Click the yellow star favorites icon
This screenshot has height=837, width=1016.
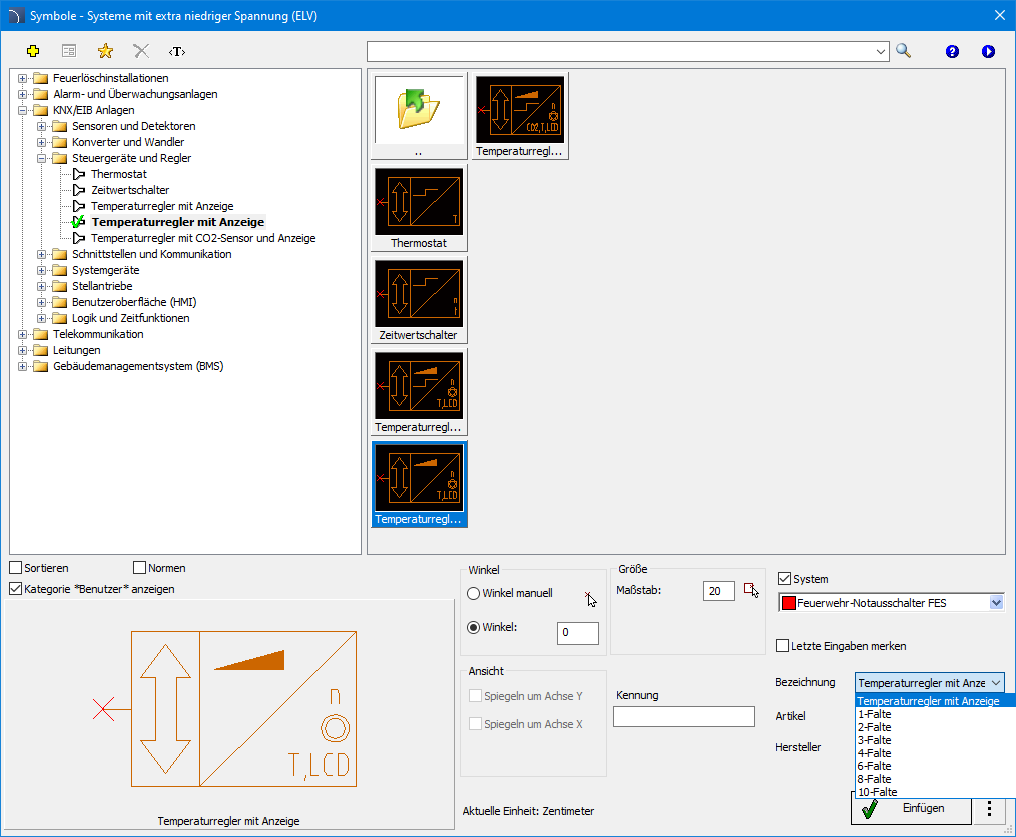[105, 51]
